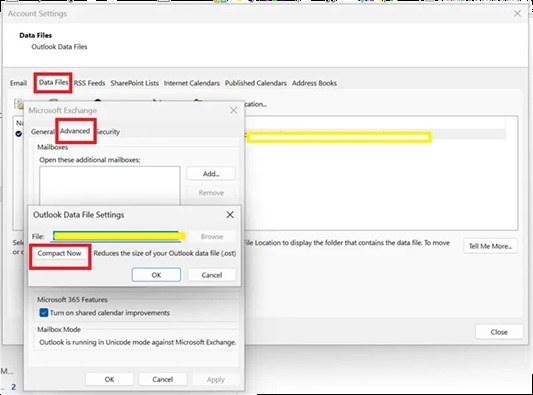533x395 pixels.
Task: Toggle Turn on shared calendar improvements checkbox
Action: click(44, 313)
